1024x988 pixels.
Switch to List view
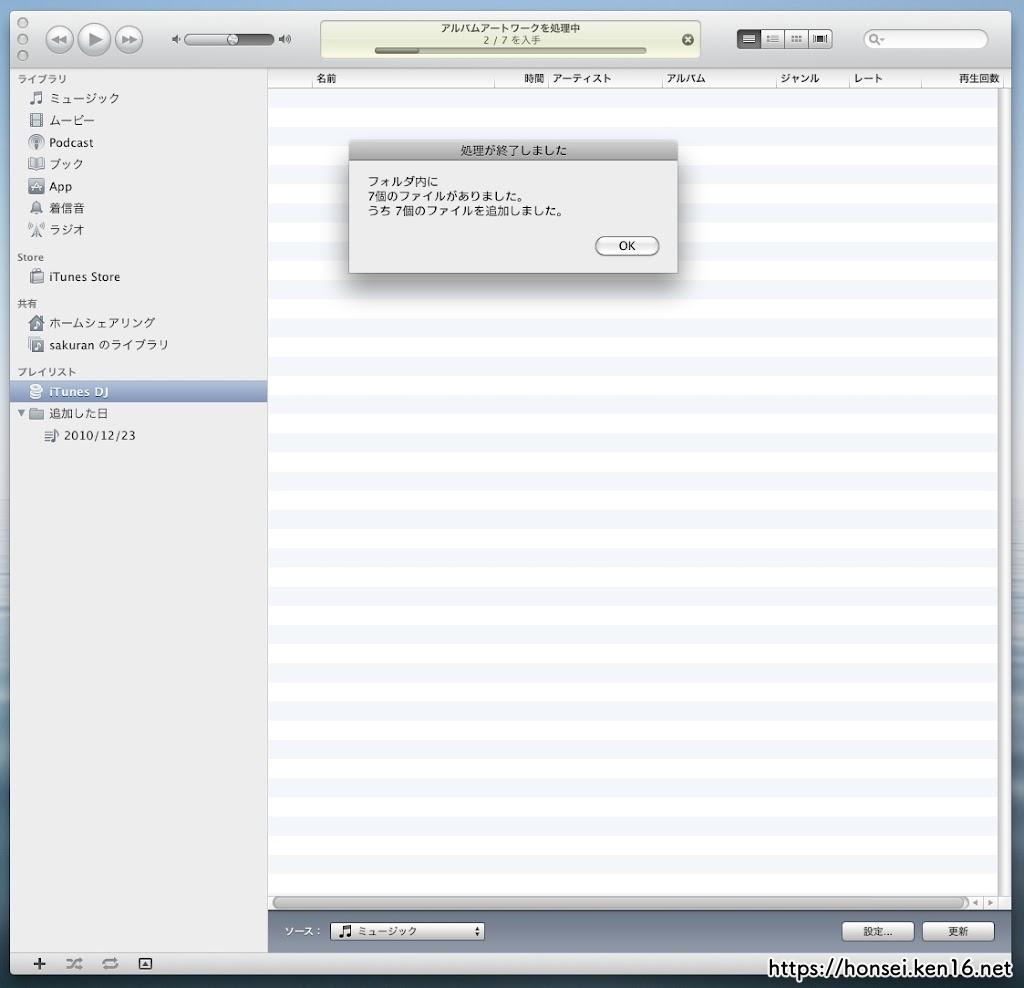point(748,38)
